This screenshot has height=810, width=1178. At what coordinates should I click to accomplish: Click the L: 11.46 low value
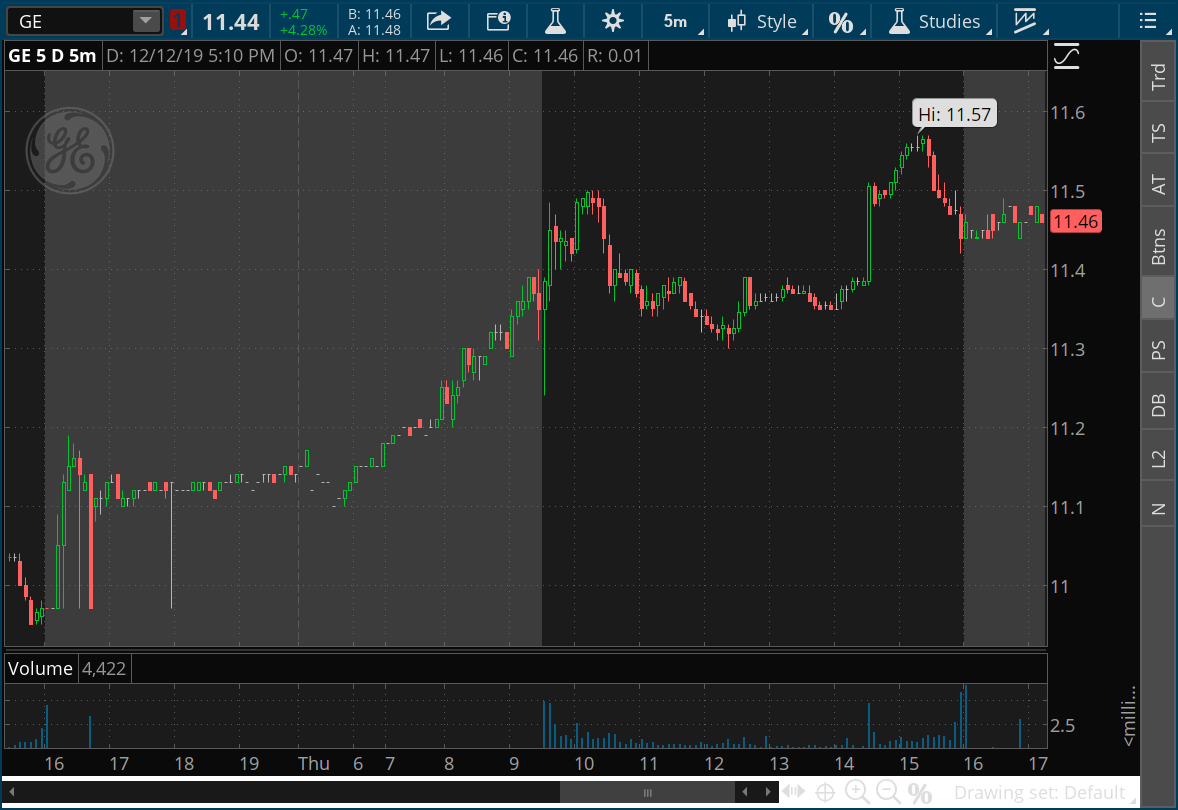pyautogui.click(x=471, y=56)
